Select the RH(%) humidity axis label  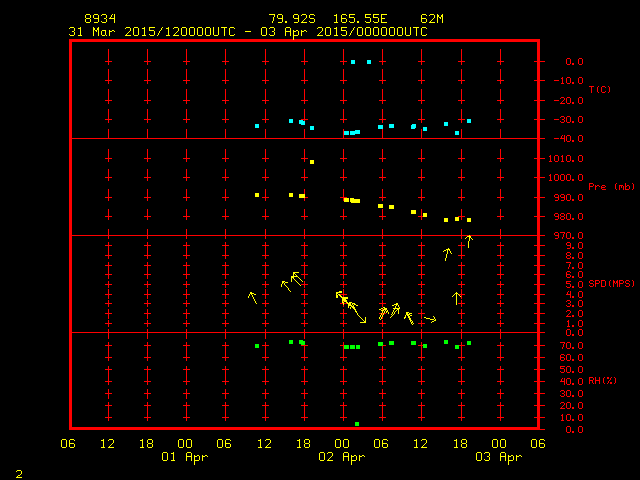601,381
